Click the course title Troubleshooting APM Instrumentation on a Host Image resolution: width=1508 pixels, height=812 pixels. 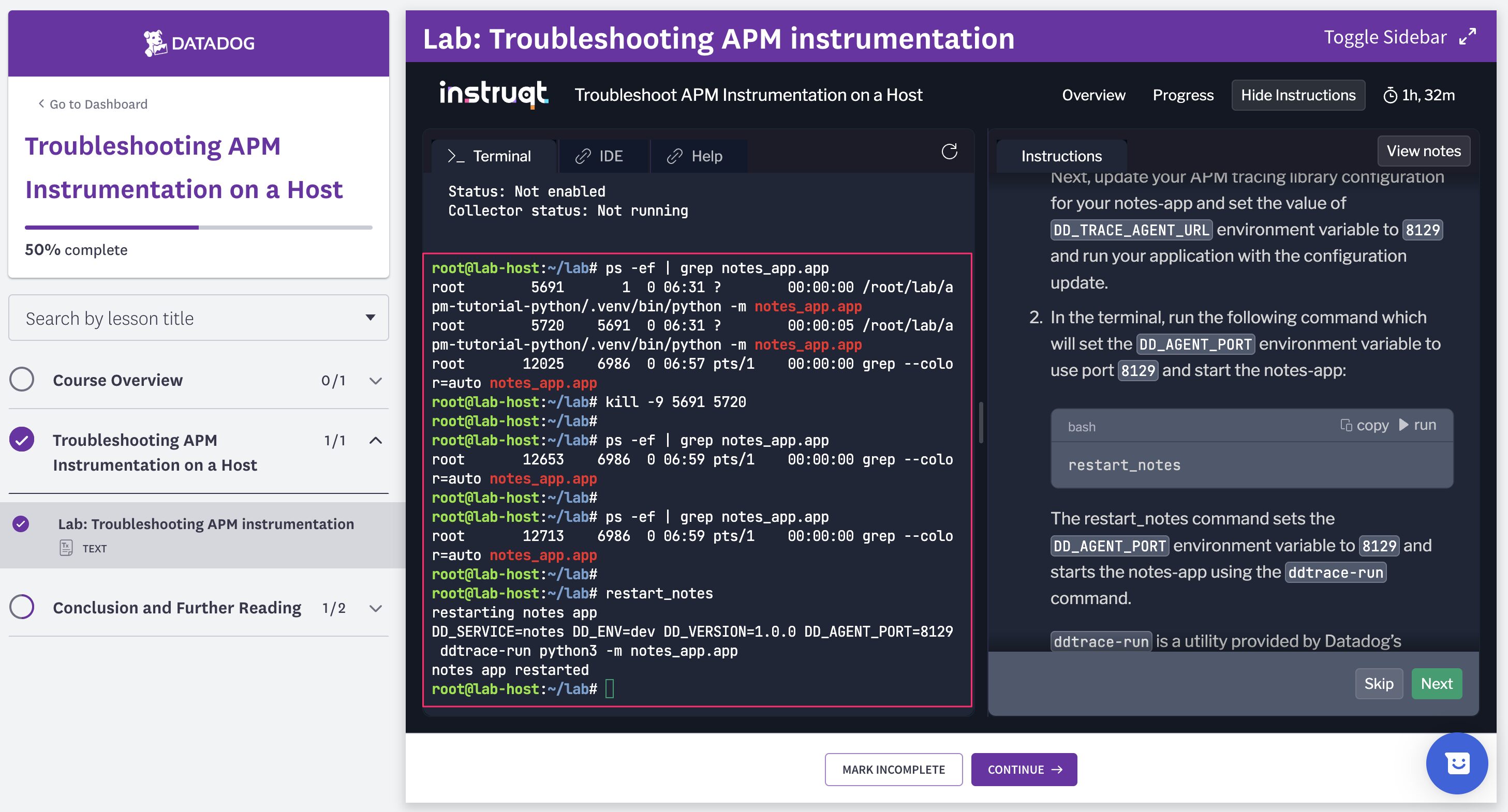point(184,168)
